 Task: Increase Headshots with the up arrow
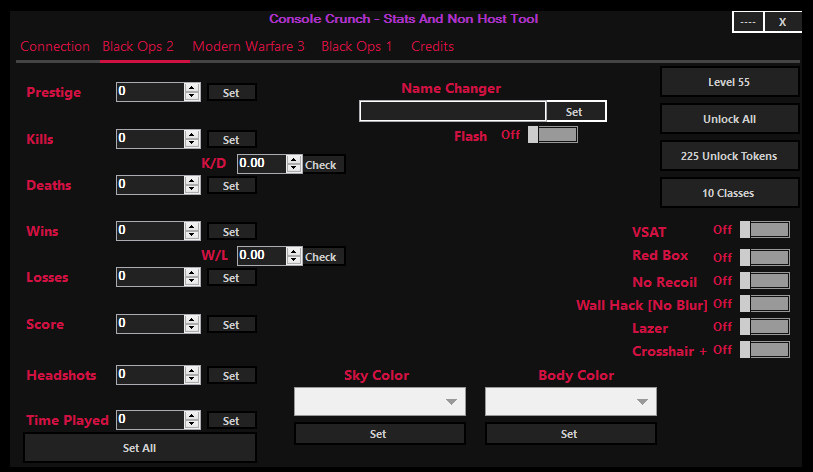192,370
